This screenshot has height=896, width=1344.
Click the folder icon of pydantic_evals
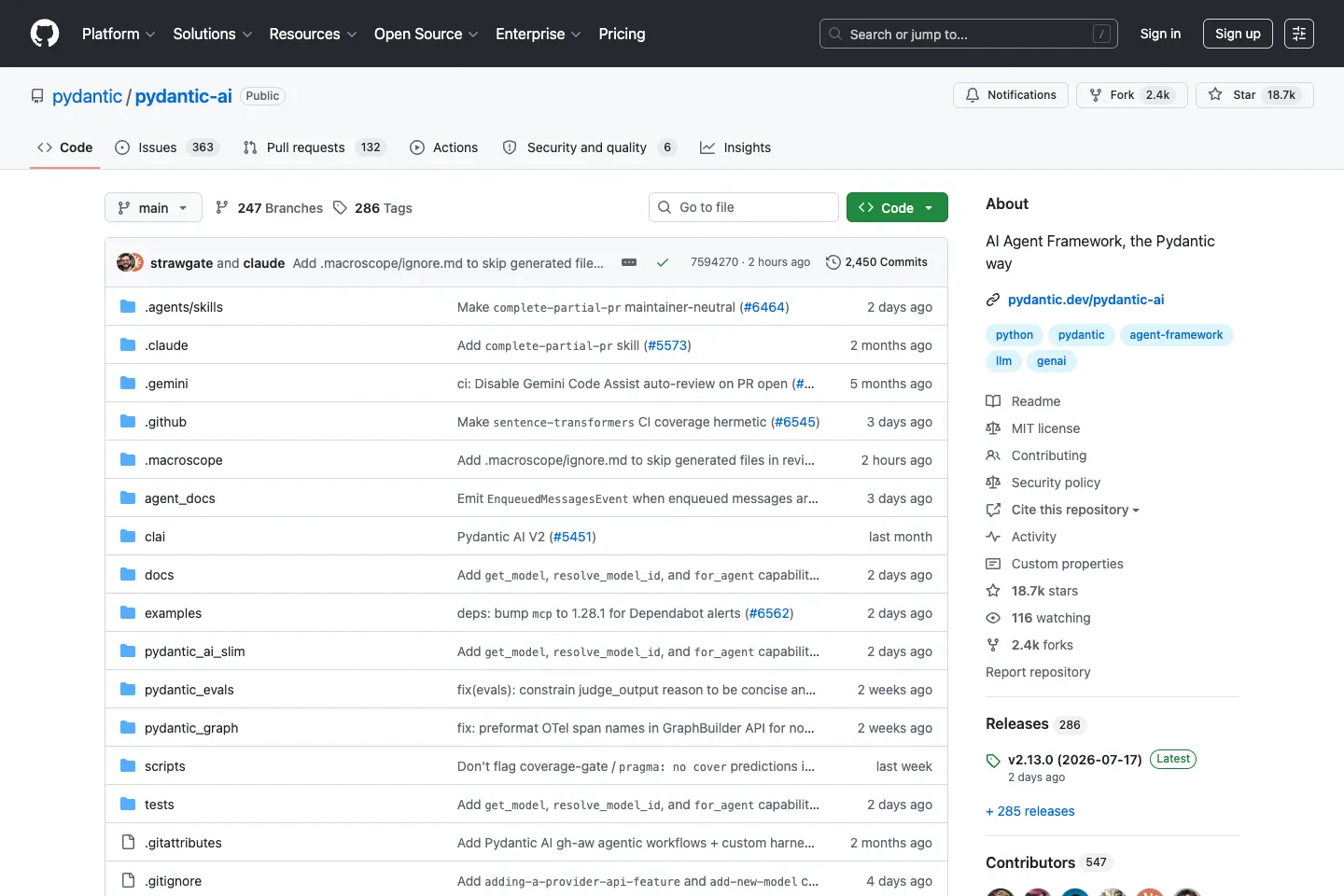click(128, 690)
